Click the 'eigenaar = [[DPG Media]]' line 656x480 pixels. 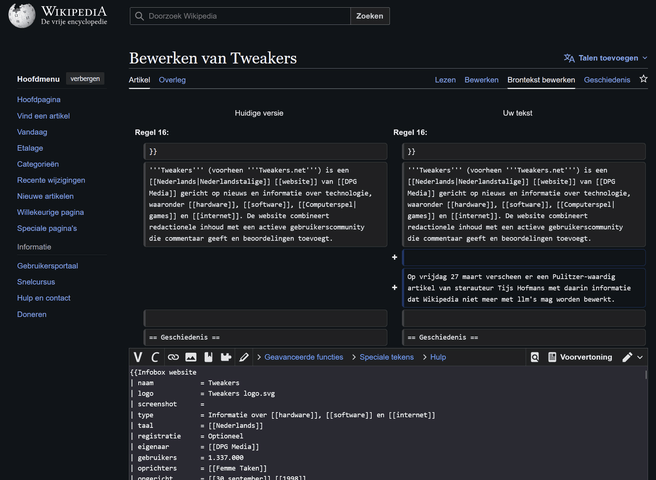click(195, 447)
